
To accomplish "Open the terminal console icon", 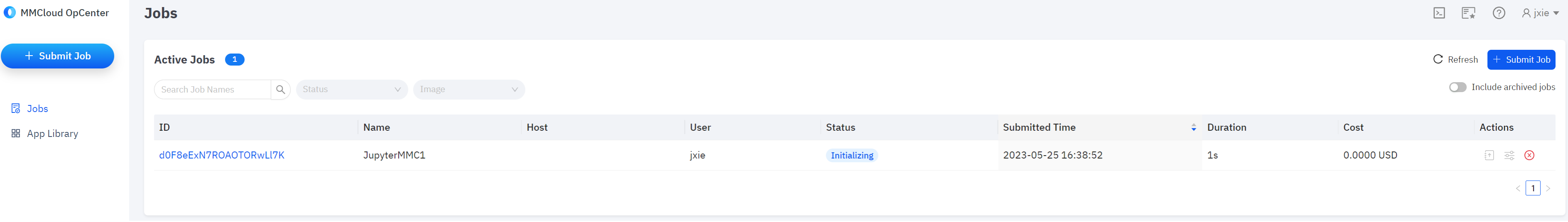I will 1439,13.
